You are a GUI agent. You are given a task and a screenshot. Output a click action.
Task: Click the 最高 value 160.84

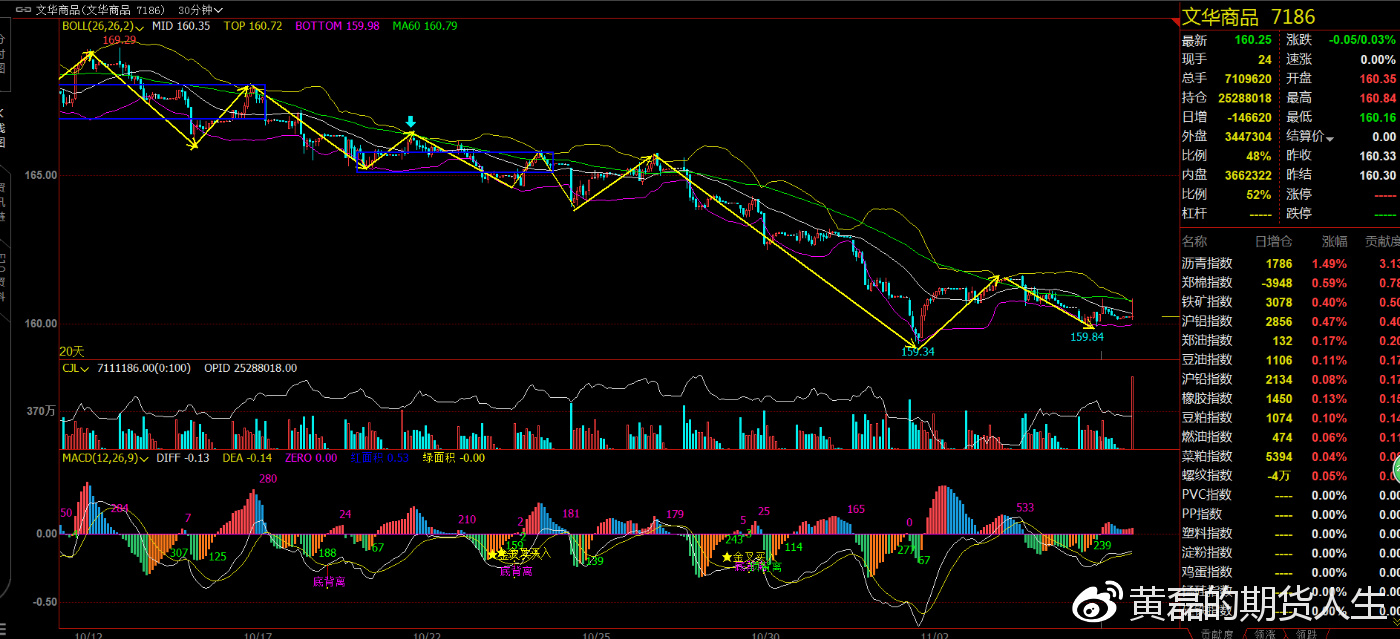pos(1377,98)
